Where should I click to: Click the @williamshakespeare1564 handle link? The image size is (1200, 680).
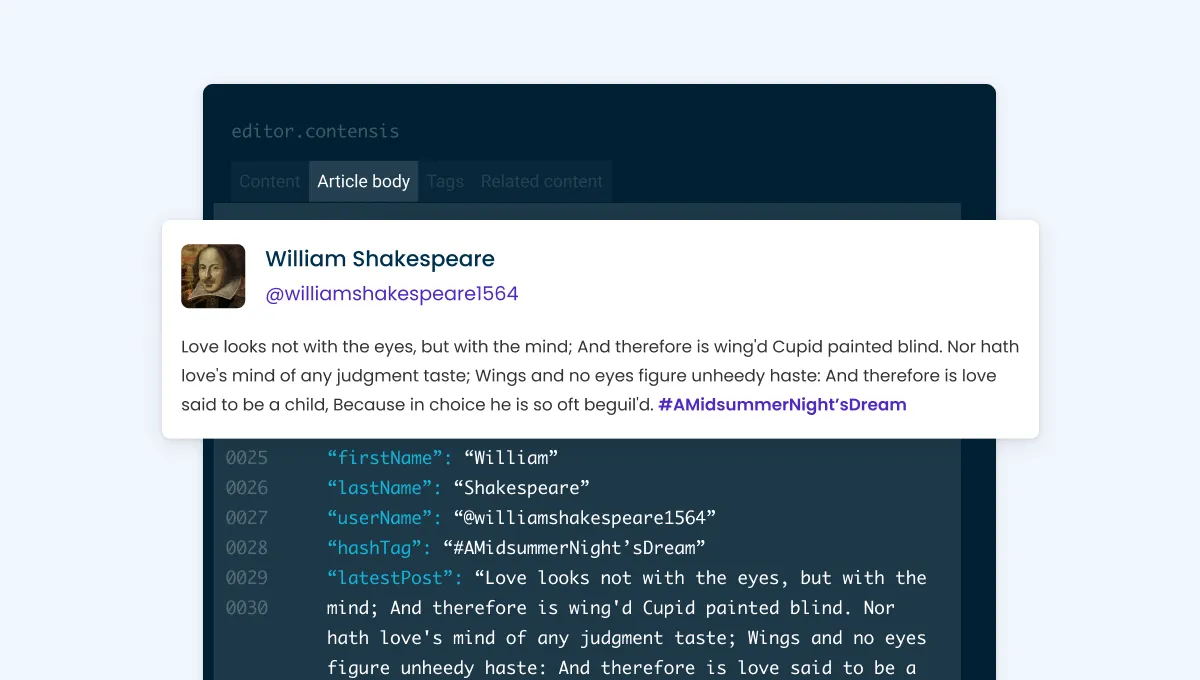tap(391, 294)
